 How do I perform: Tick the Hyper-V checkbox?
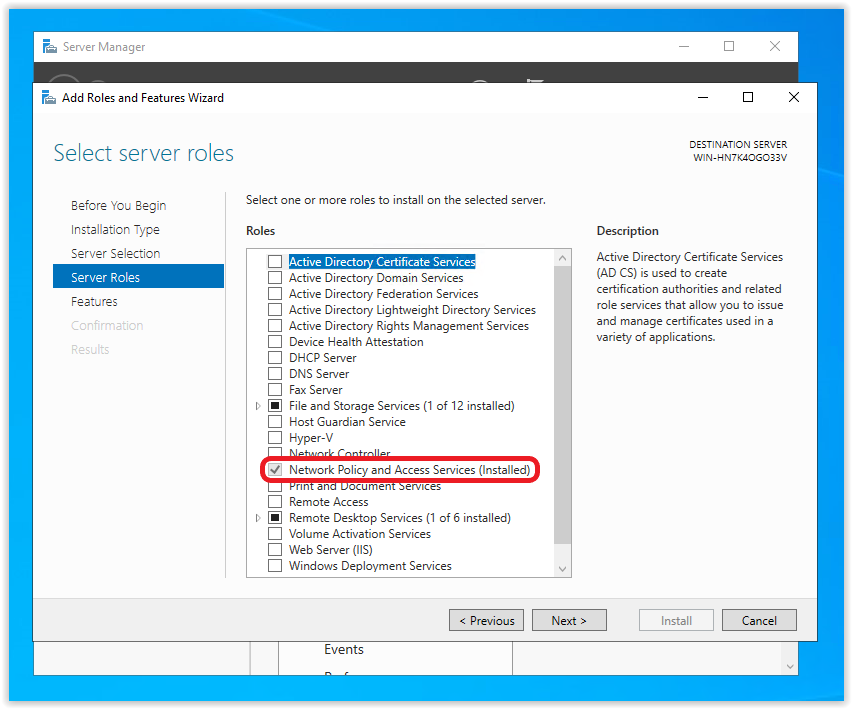tap(275, 438)
